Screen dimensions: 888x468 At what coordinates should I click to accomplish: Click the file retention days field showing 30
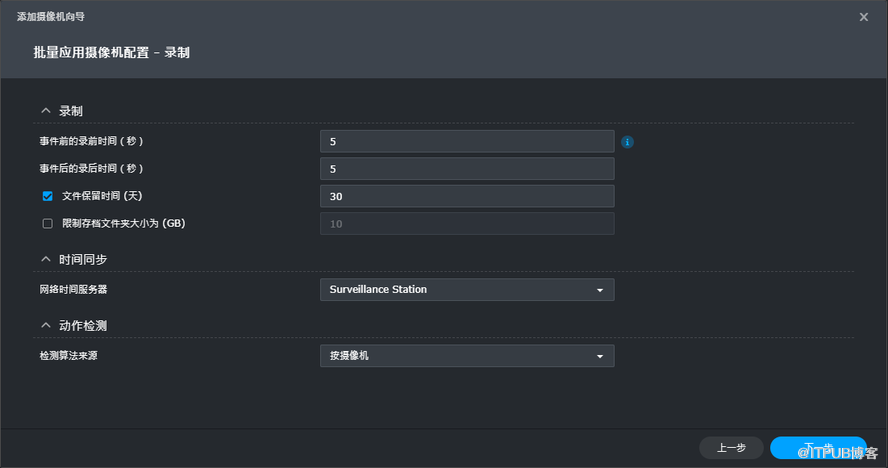[x=467, y=196]
